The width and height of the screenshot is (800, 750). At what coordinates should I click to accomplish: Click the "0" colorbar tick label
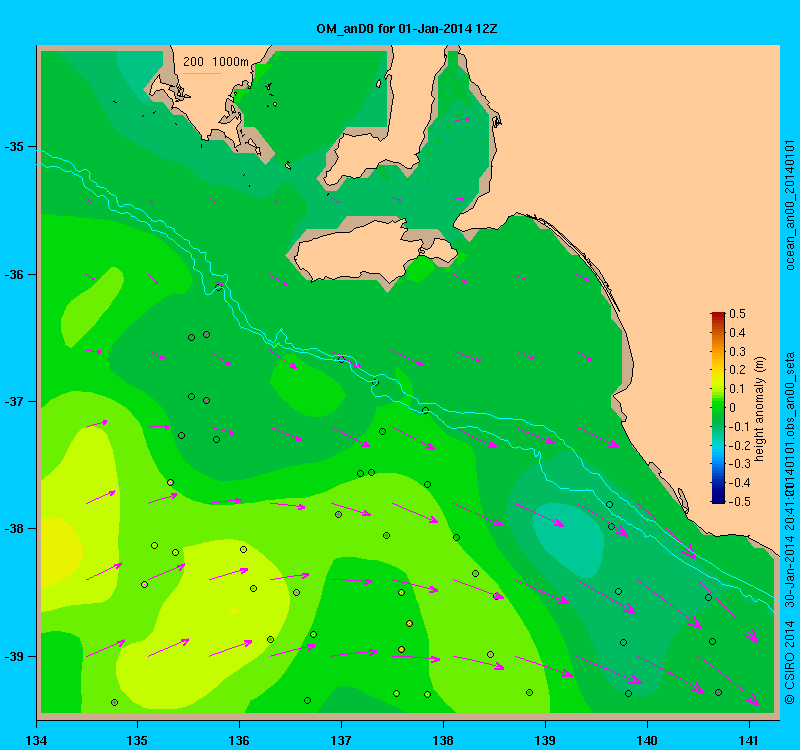(733, 408)
